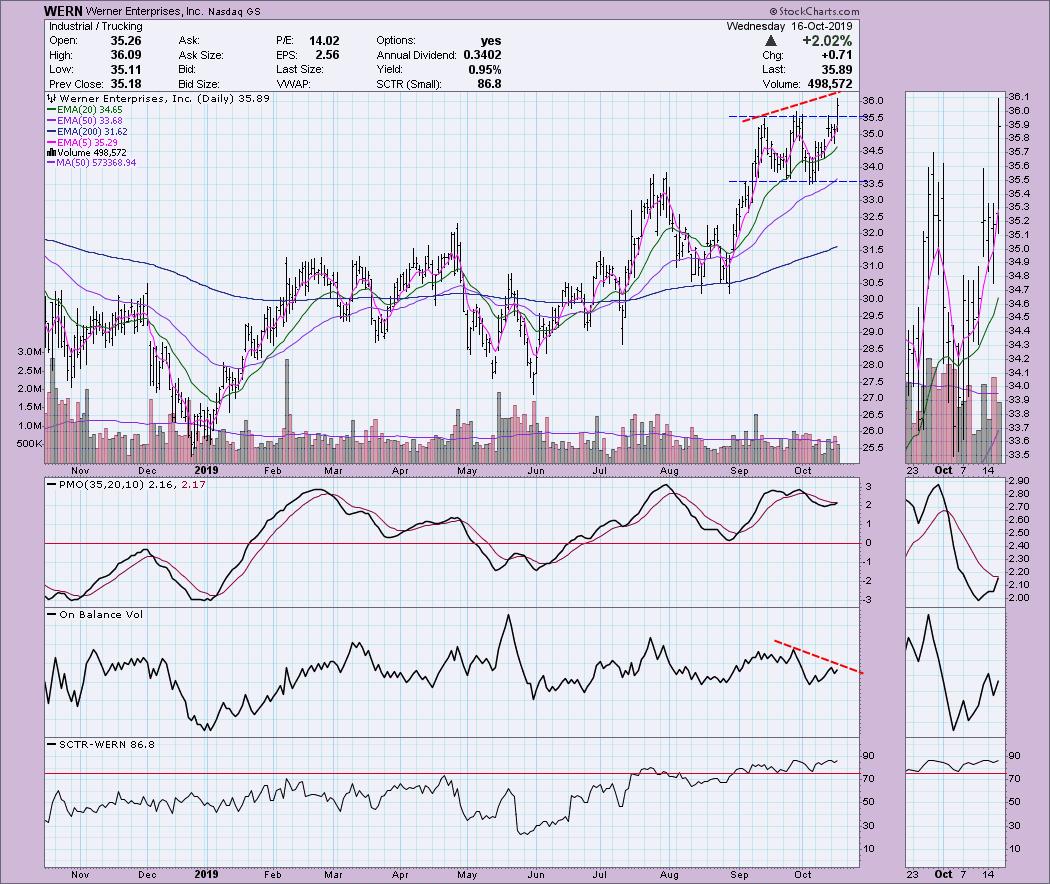Click the 3.0M volume axis label
This screenshot has width=1050, height=884.
point(29,352)
